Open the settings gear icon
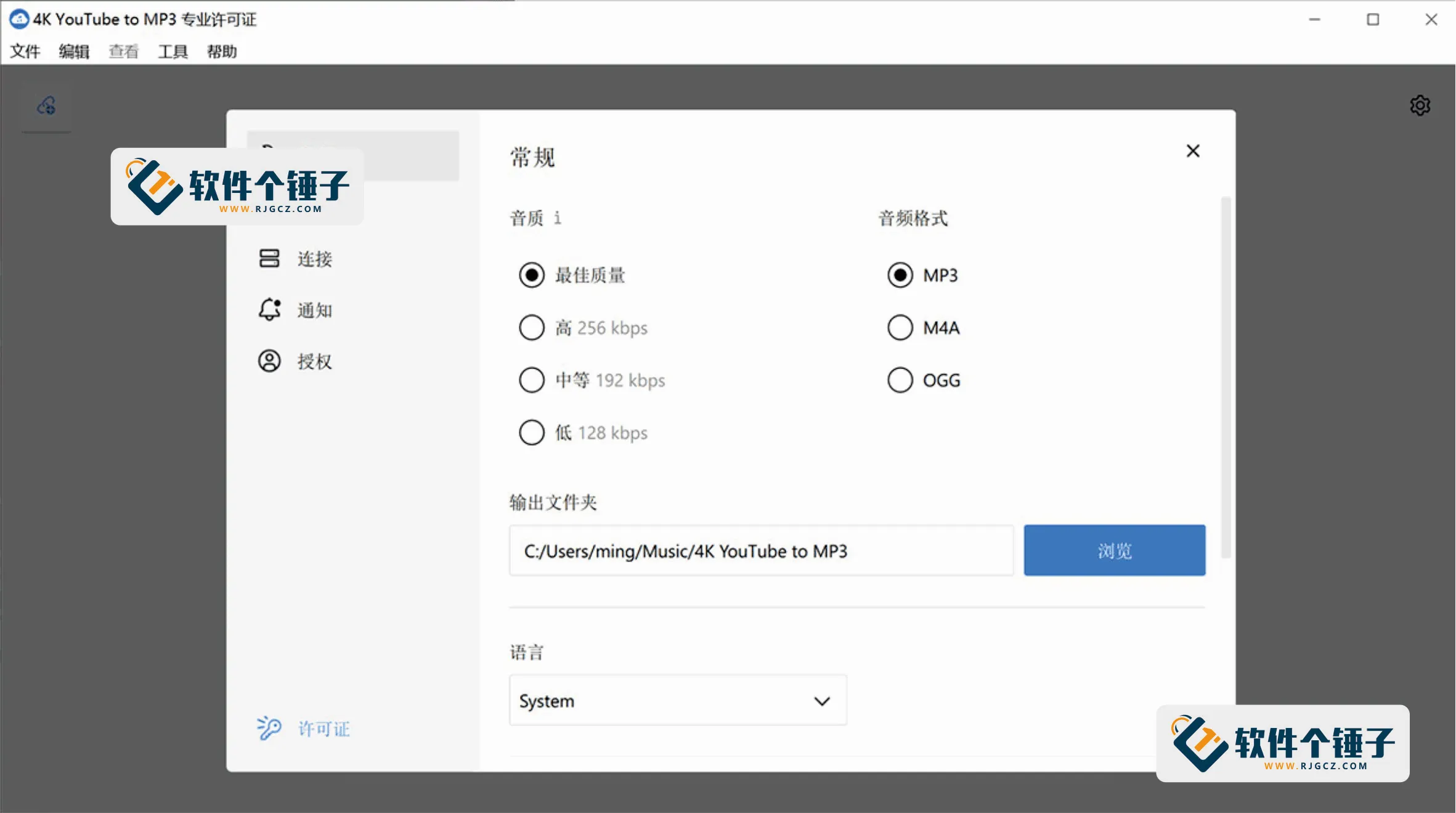The width and height of the screenshot is (1456, 813). [1420, 105]
